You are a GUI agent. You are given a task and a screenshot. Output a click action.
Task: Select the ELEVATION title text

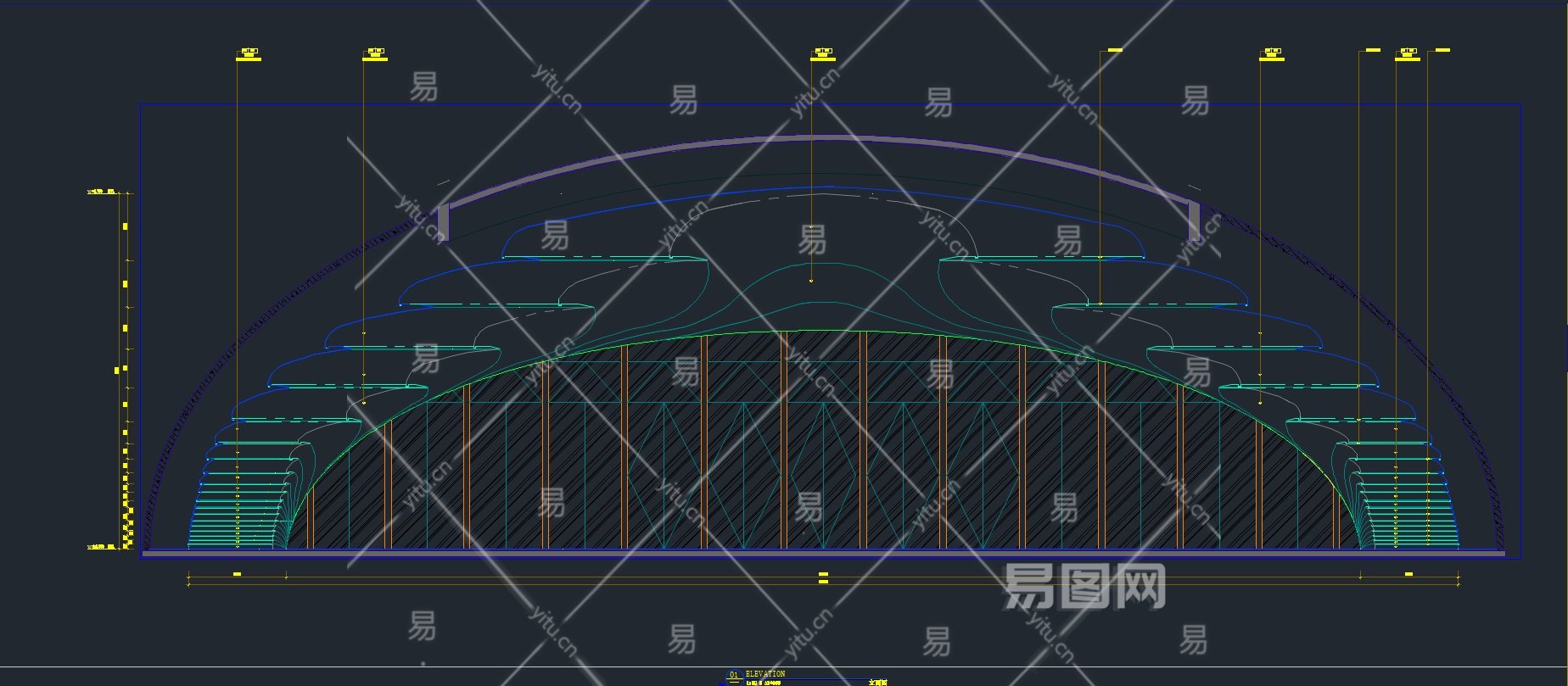click(765, 674)
